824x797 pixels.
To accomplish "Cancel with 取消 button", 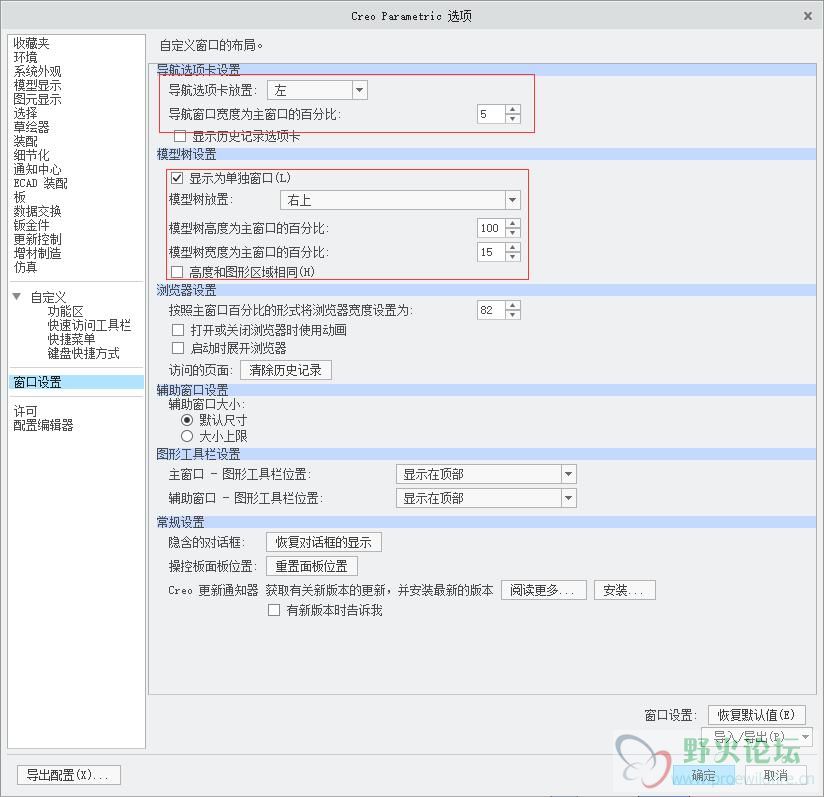I will (x=776, y=775).
